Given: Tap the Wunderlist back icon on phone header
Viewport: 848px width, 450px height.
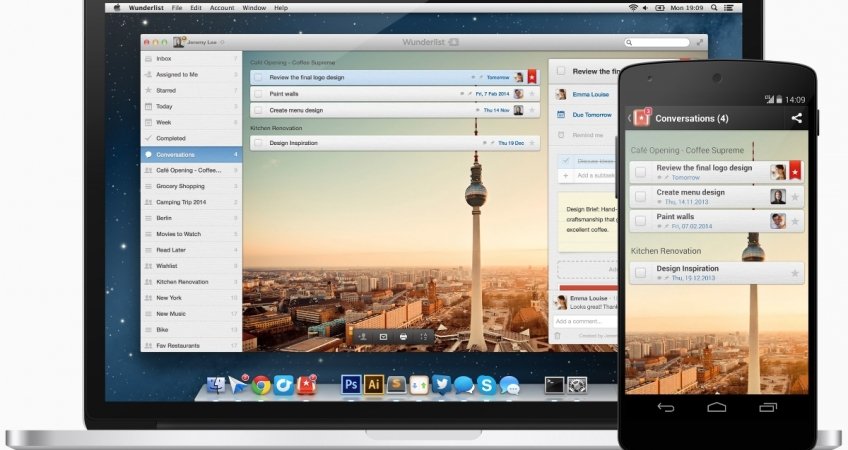Looking at the screenshot, I should pos(640,118).
